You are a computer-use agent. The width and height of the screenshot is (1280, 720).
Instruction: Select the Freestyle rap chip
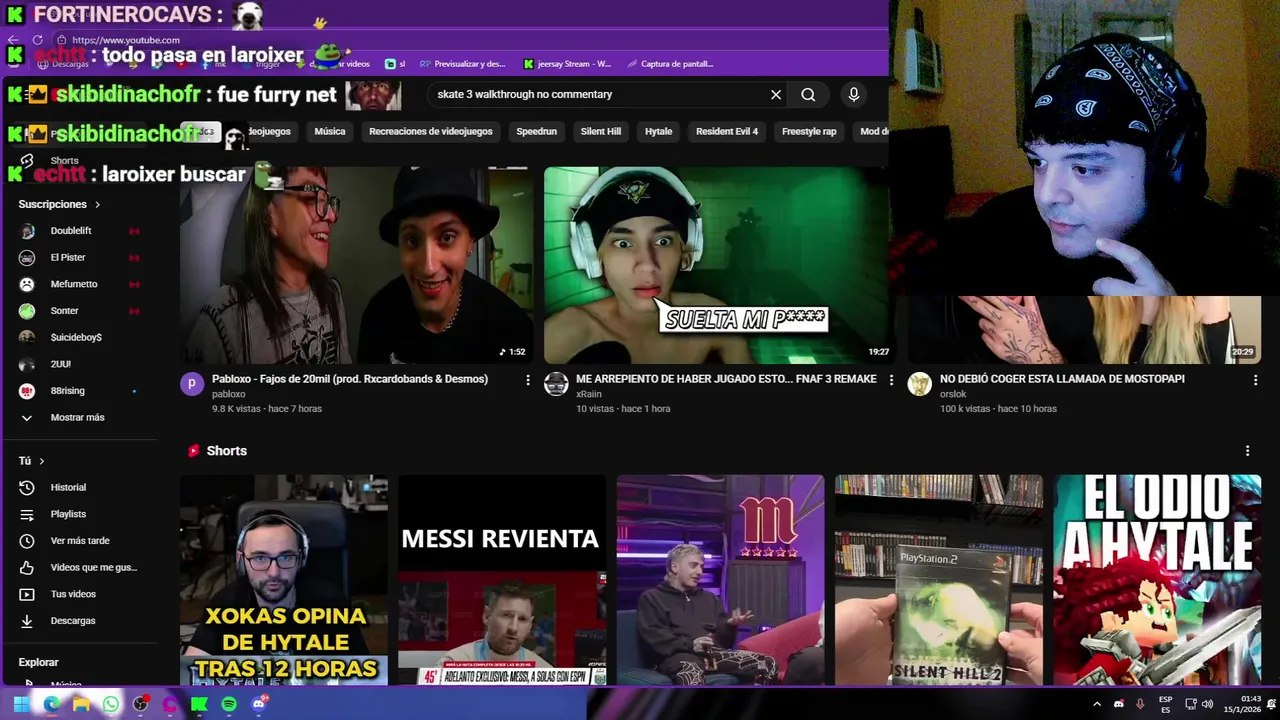pyautogui.click(x=809, y=131)
